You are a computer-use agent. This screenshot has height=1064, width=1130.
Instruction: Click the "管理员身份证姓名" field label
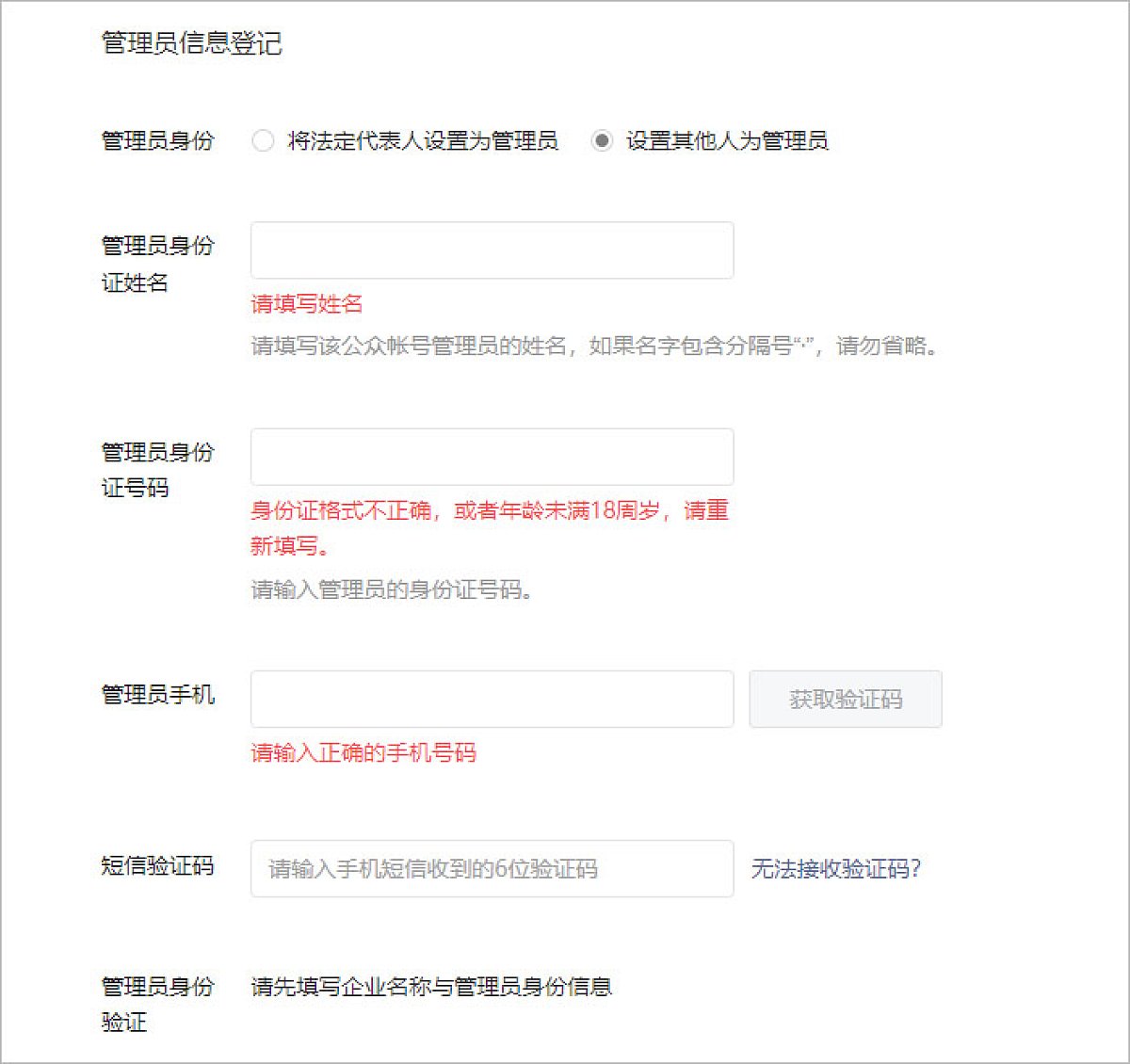(158, 264)
